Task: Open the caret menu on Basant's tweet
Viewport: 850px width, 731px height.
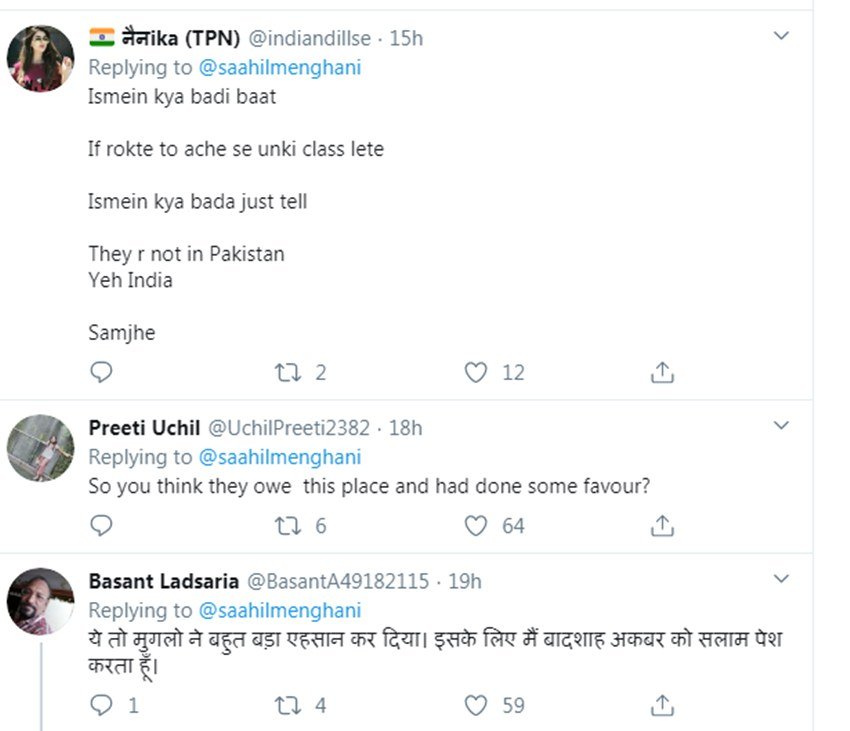Action: point(781,578)
